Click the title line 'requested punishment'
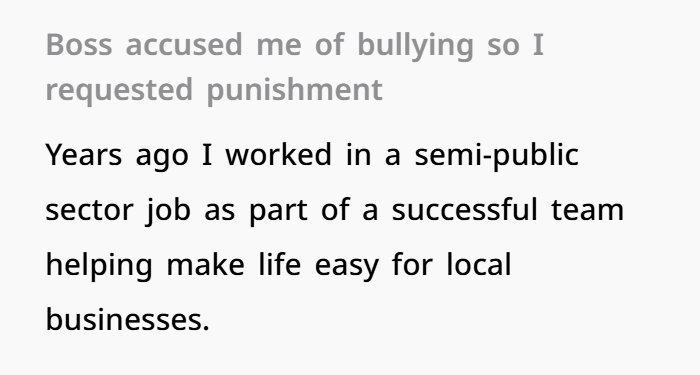 [214, 91]
